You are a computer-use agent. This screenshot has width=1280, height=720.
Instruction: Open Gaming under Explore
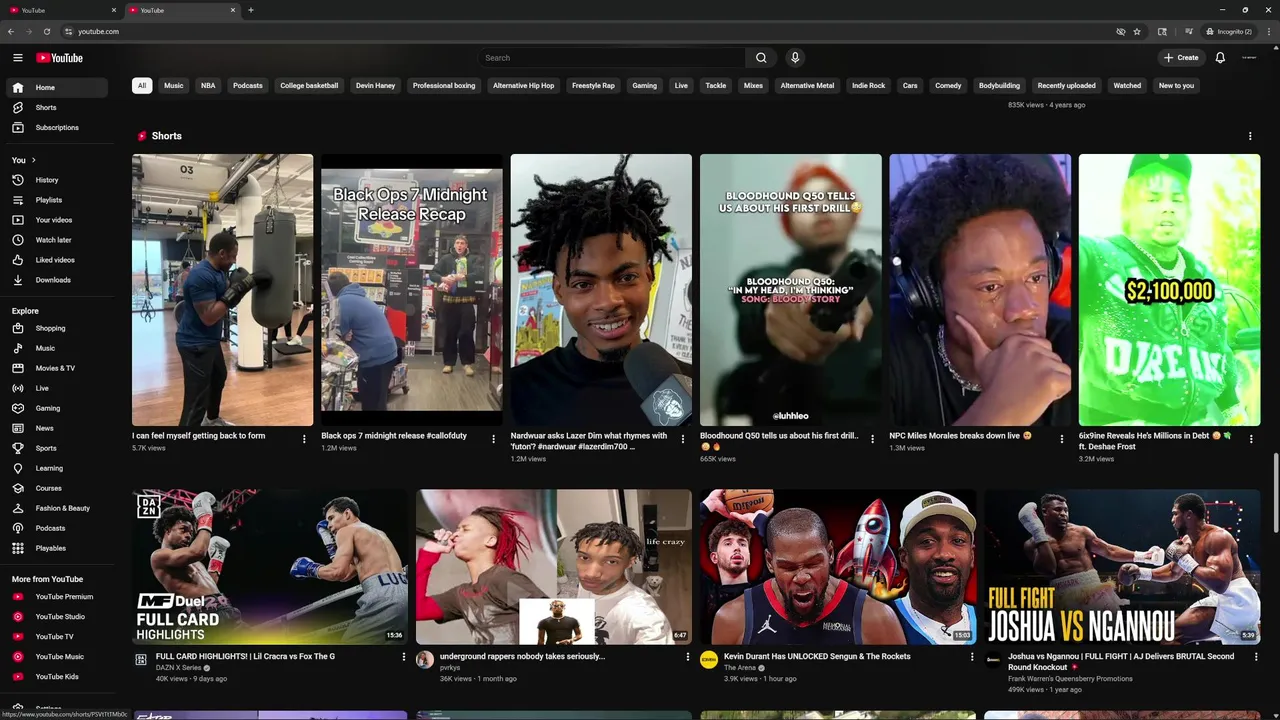pos(56,408)
